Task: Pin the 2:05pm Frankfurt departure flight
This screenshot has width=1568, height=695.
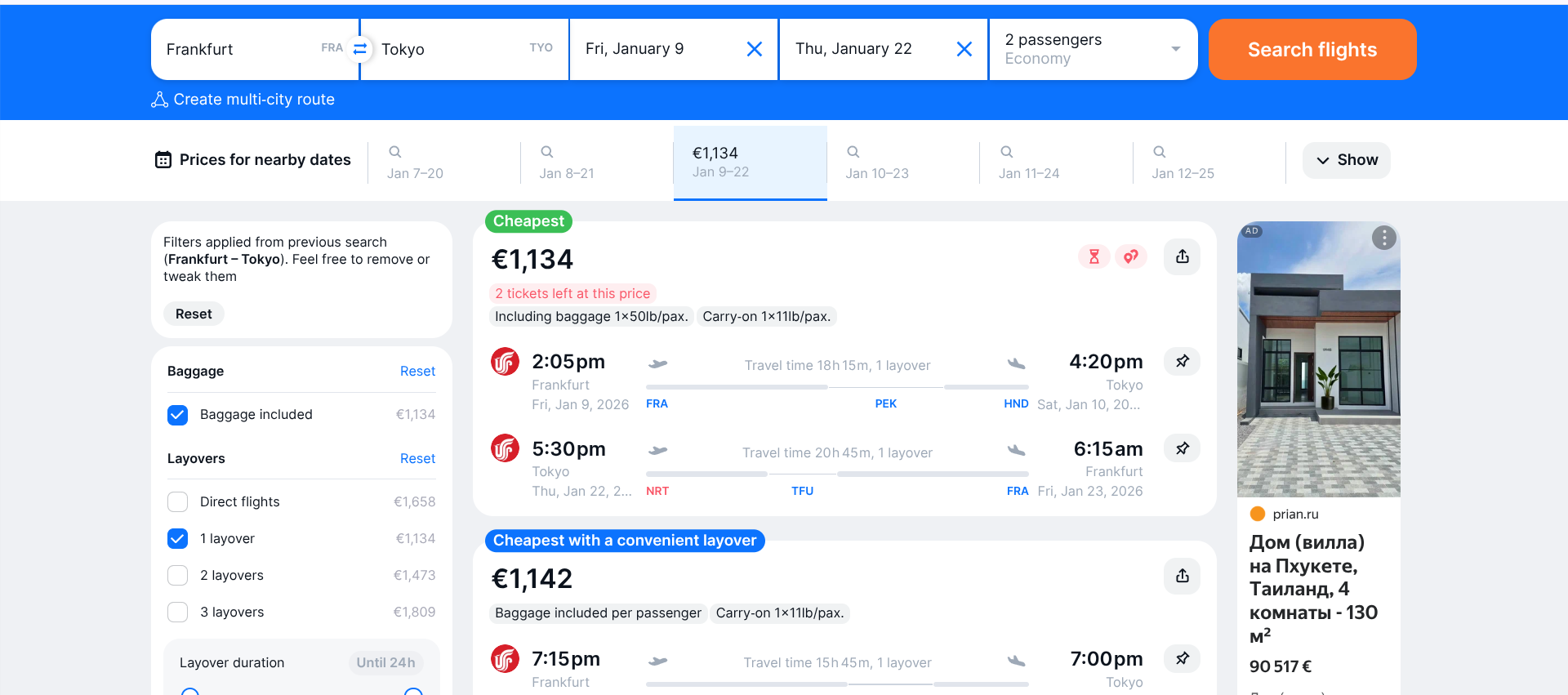Action: [1182, 361]
